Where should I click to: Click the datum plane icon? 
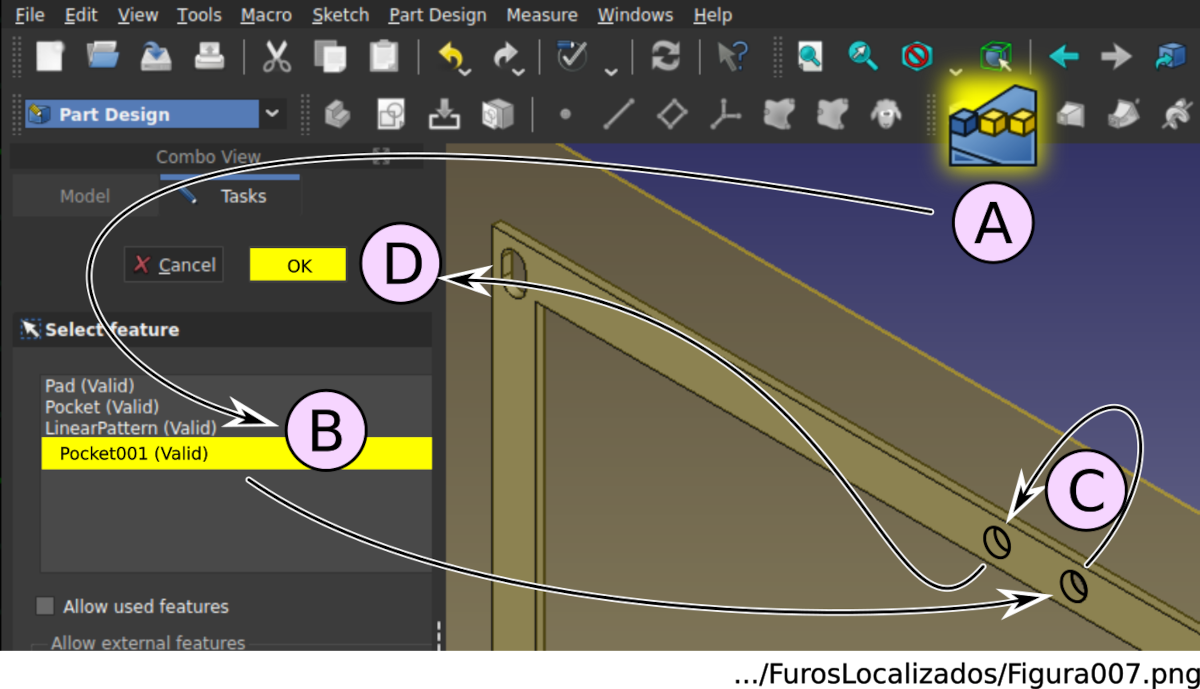672,114
